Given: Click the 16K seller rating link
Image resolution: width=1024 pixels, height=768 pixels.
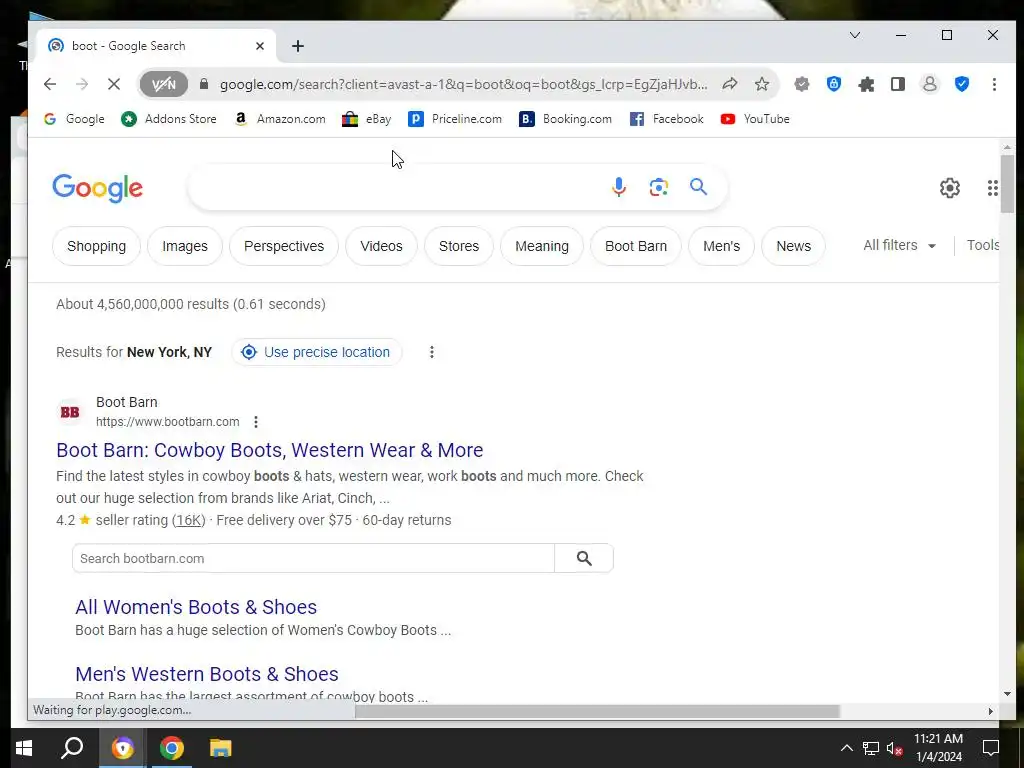Looking at the screenshot, I should coord(188,520).
